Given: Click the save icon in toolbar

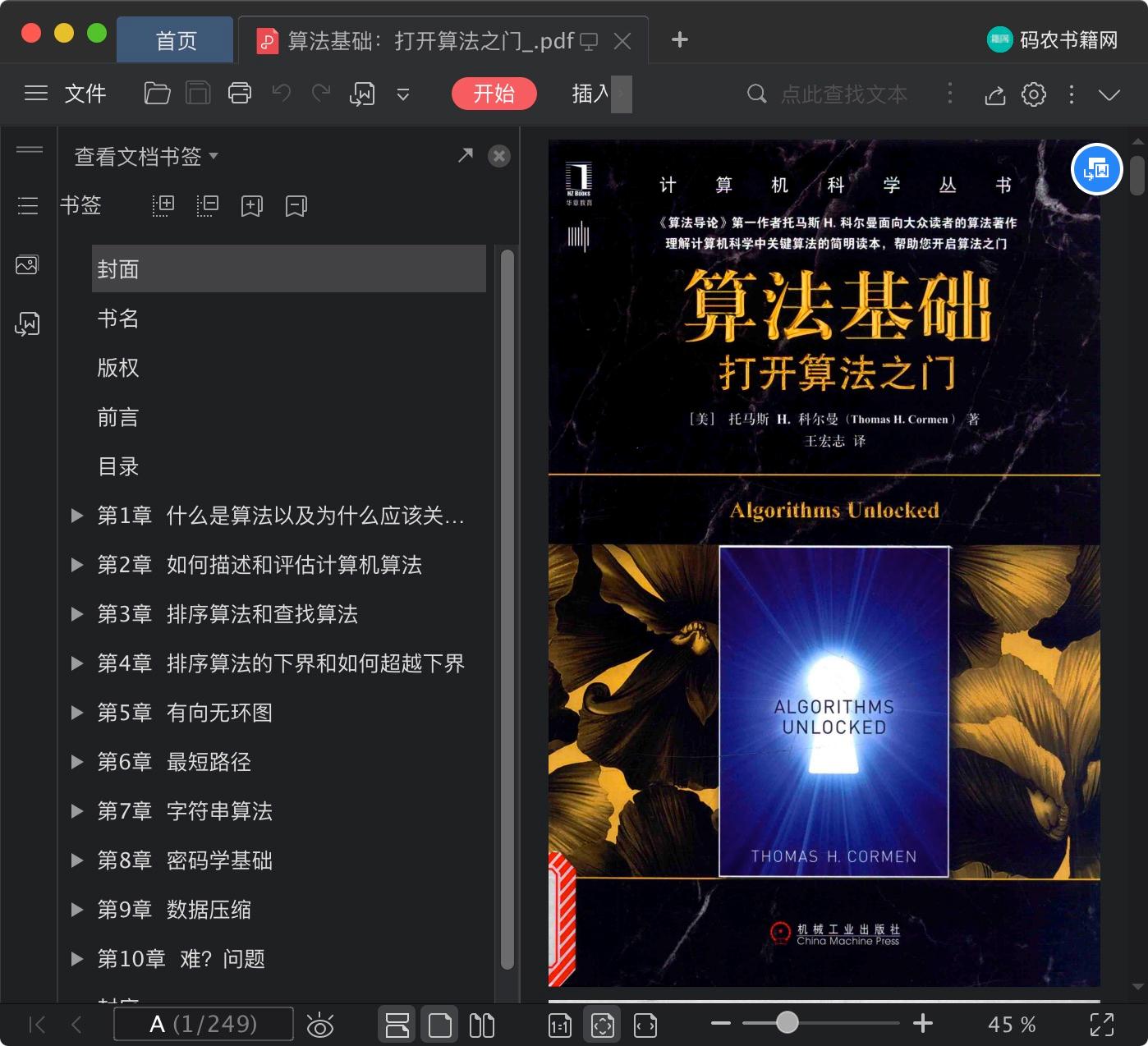Looking at the screenshot, I should click(x=198, y=94).
